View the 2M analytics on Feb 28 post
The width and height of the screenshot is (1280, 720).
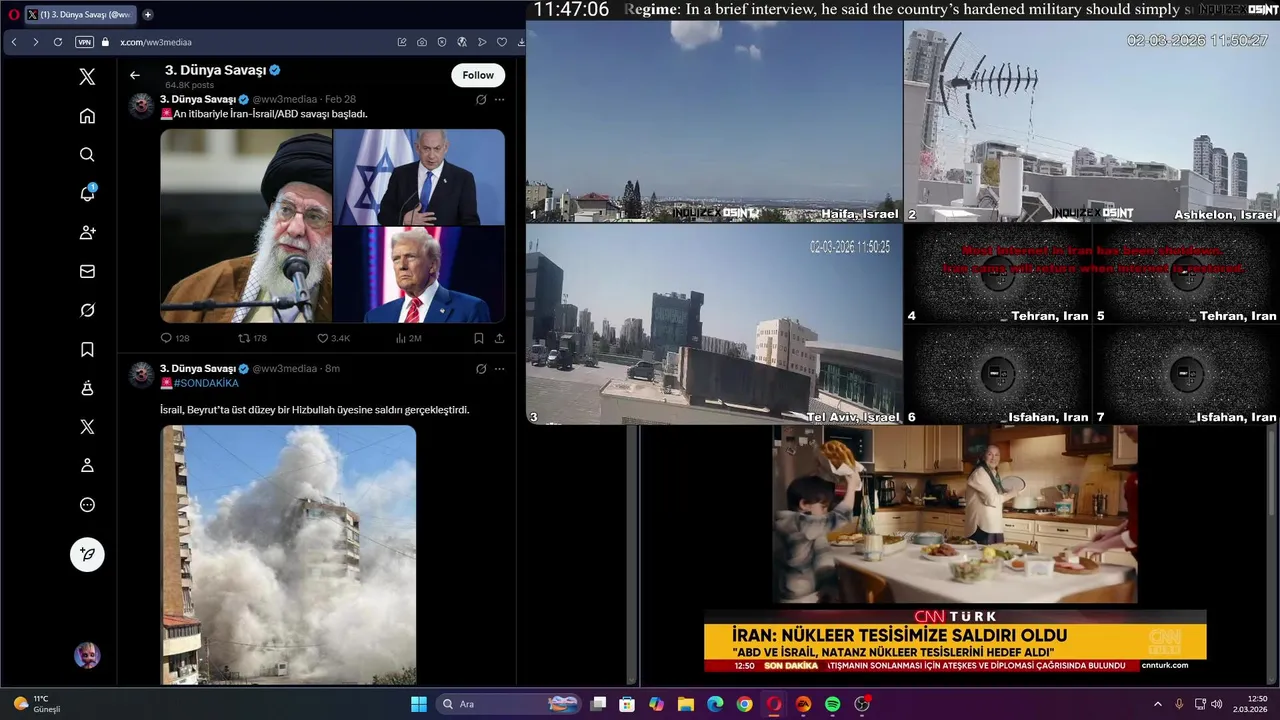408,338
